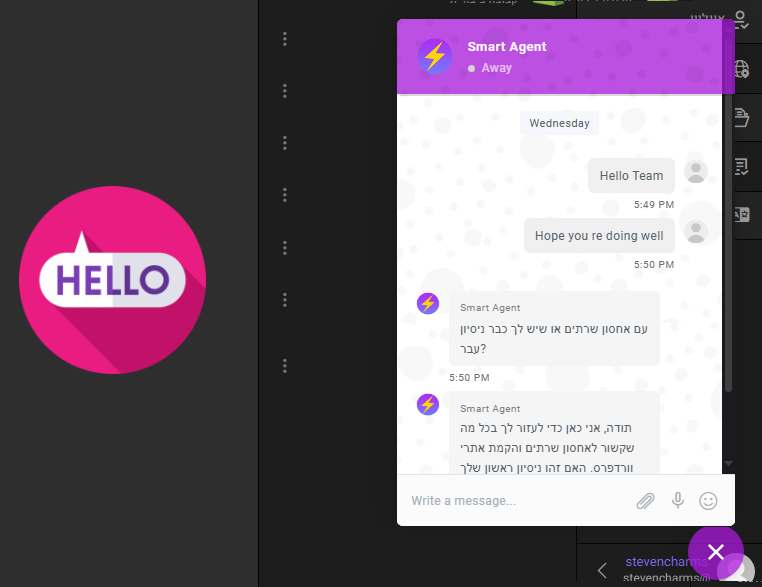The image size is (762, 587).
Task: Open the emoji picker smiley icon
Action: [708, 501]
